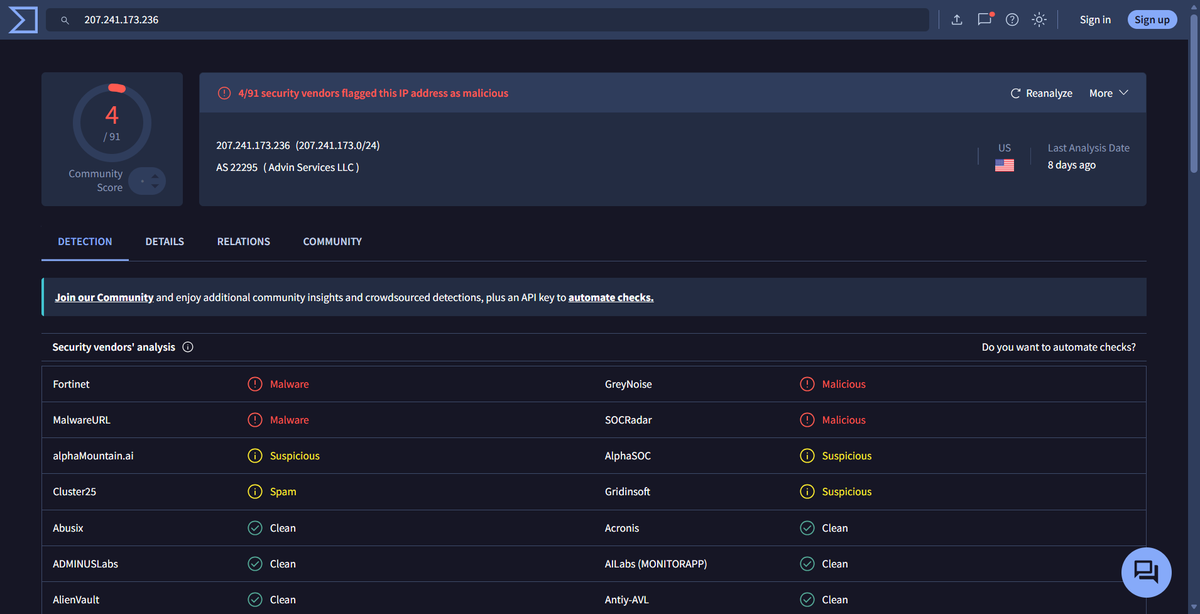Click the Reanalyze button

[1041, 93]
